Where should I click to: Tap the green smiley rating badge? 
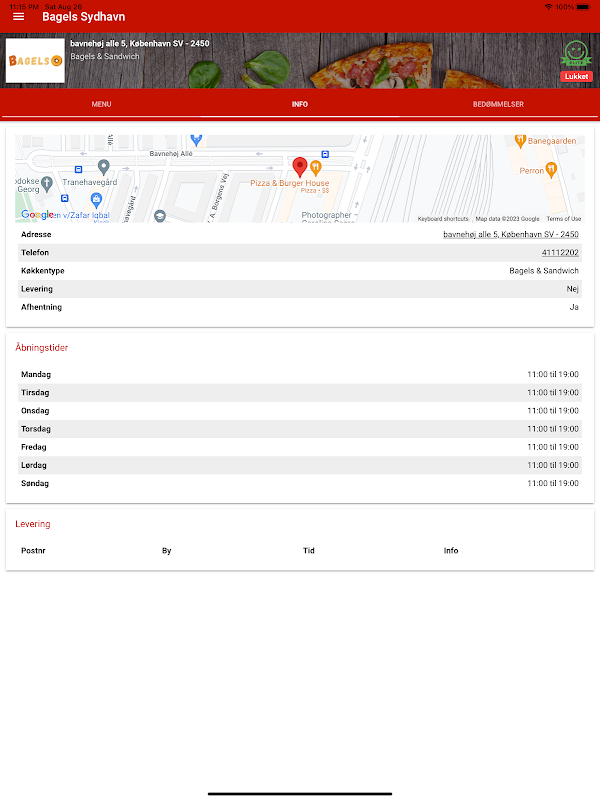[x=577, y=54]
